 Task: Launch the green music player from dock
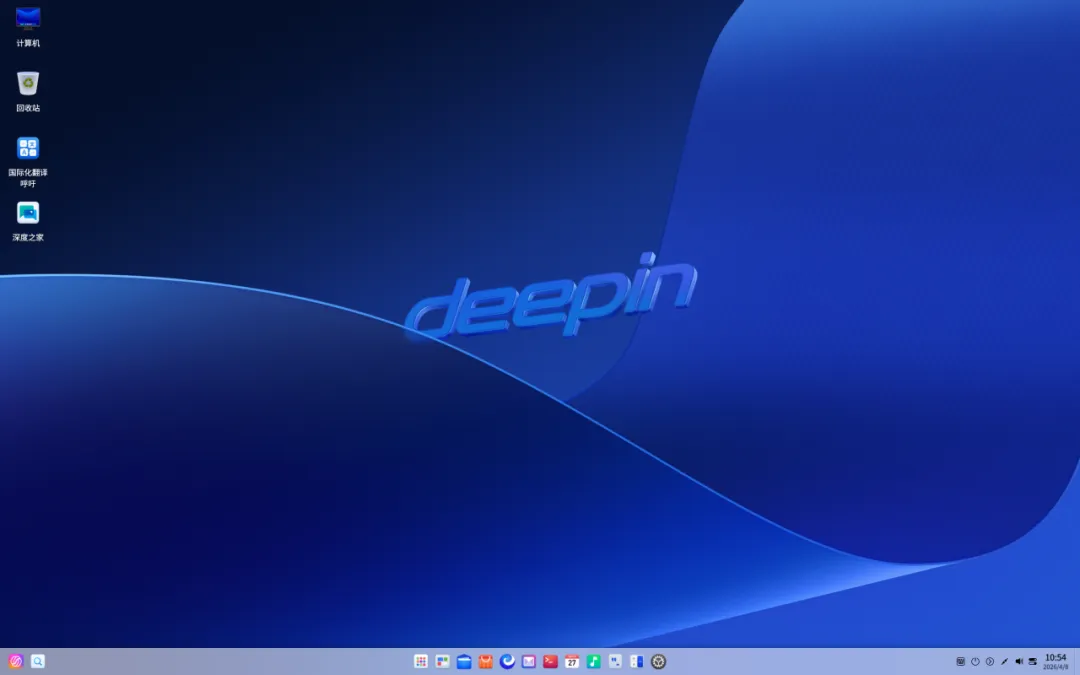(x=594, y=661)
